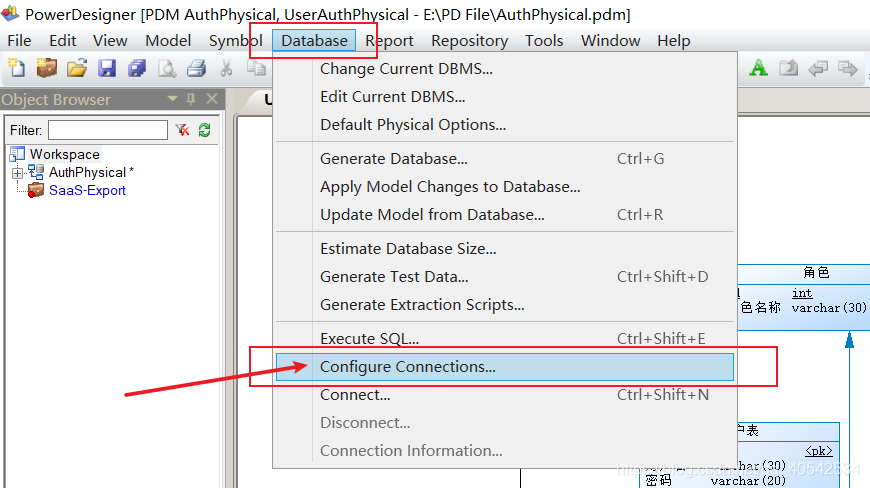Click the Print Preview magnifier icon
870x488 pixels.
coord(167,68)
